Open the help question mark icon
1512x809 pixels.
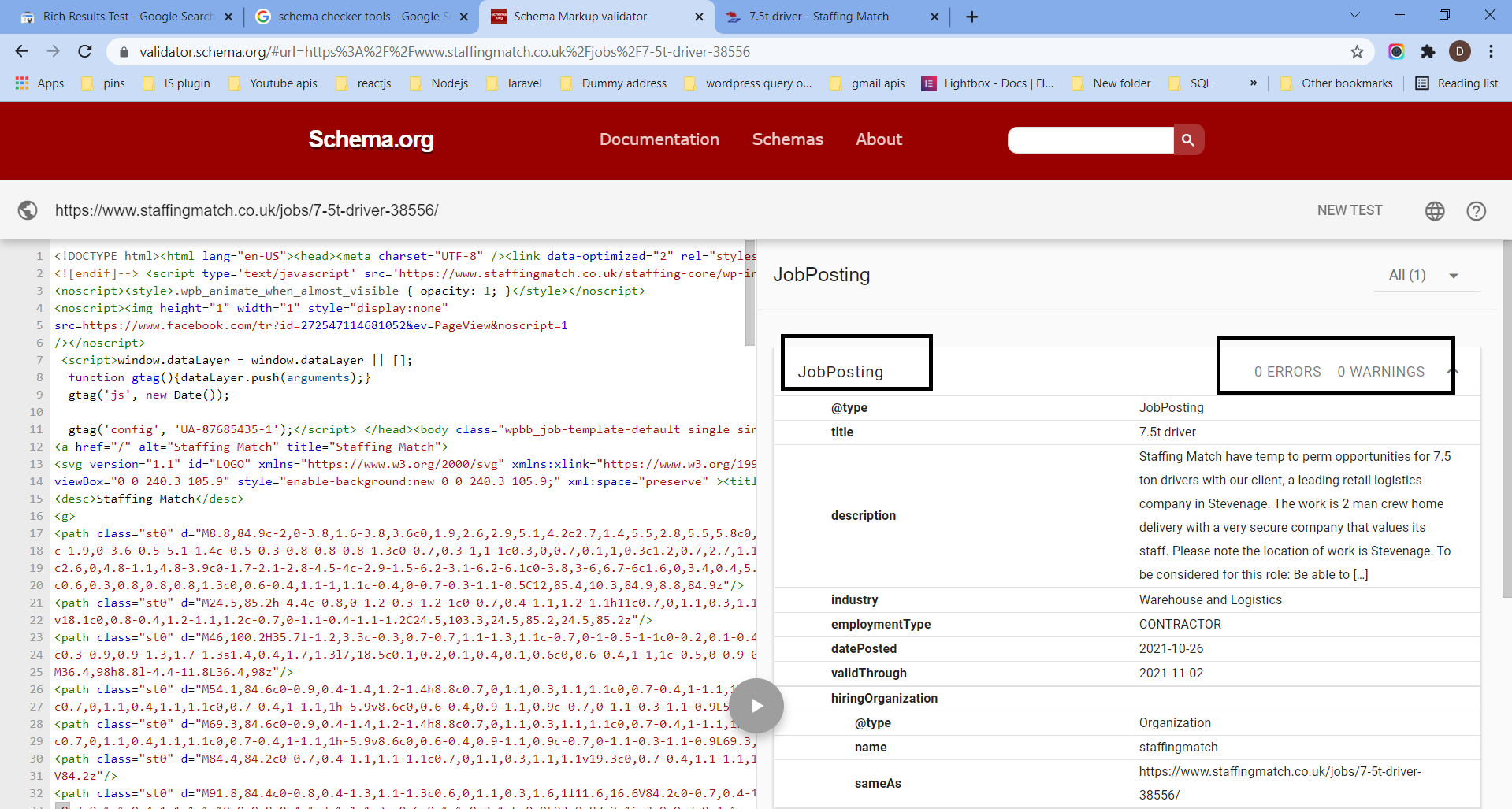click(1476, 211)
